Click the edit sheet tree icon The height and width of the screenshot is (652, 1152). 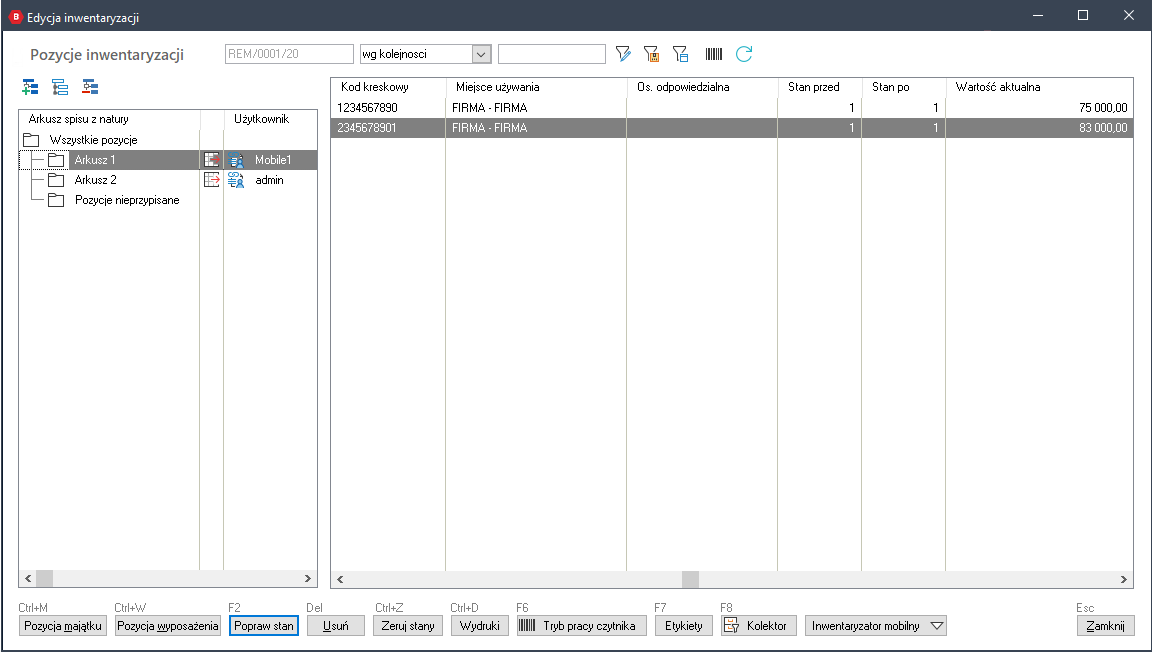coord(60,87)
